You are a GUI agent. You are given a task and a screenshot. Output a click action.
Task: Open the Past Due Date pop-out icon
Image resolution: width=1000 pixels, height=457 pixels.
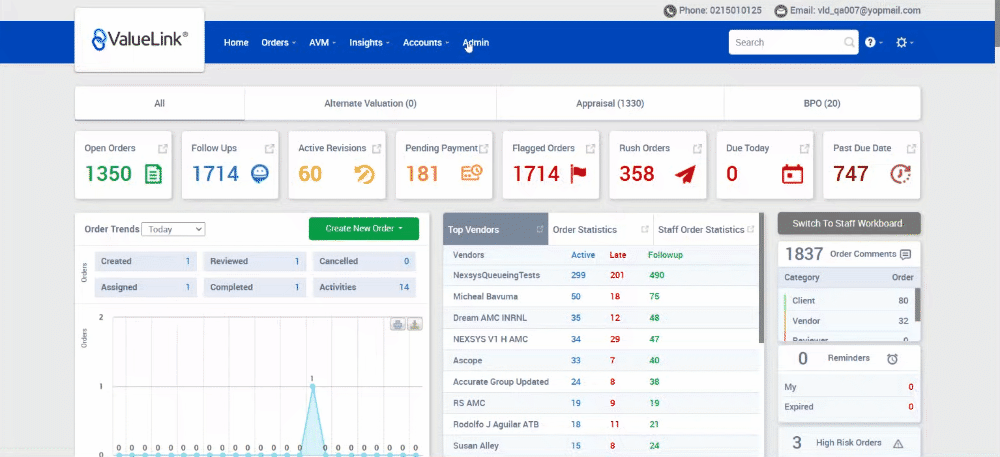(911, 149)
